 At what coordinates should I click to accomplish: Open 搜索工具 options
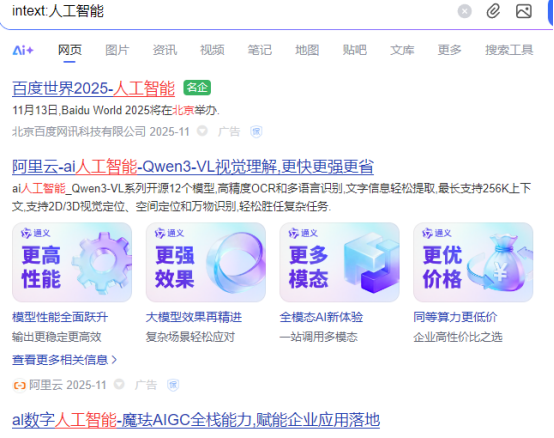[509, 50]
